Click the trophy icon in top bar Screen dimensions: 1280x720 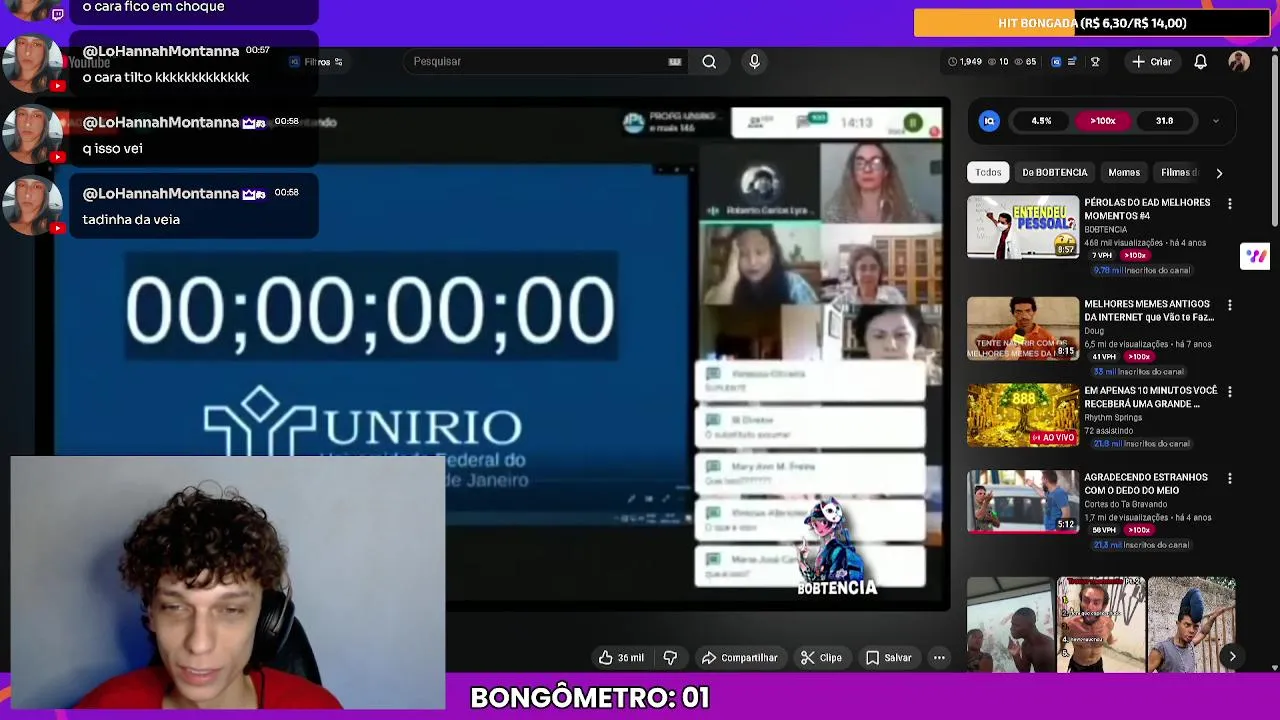(x=1095, y=62)
